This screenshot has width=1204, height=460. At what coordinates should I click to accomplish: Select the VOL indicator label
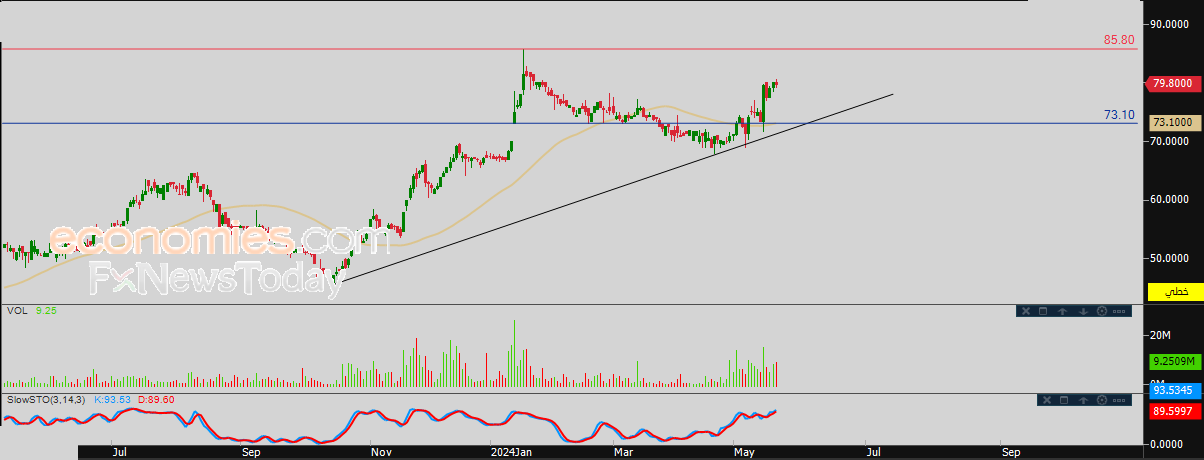(16, 311)
